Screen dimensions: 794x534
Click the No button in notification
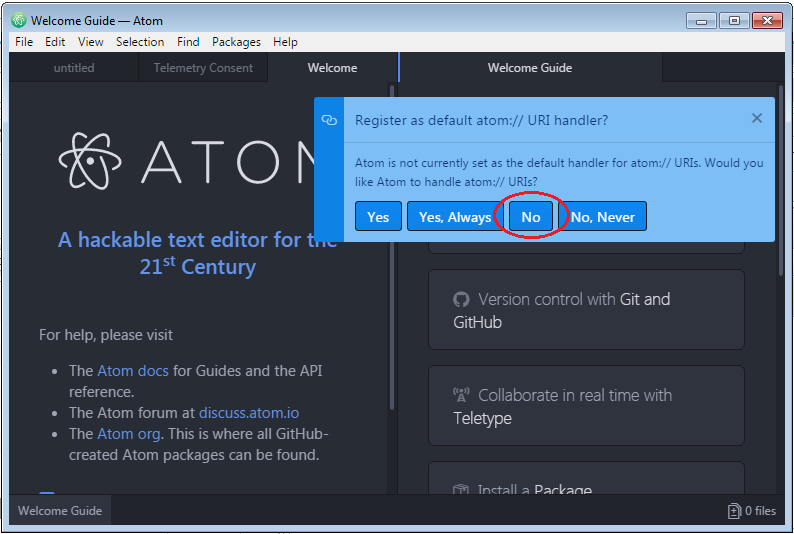531,217
